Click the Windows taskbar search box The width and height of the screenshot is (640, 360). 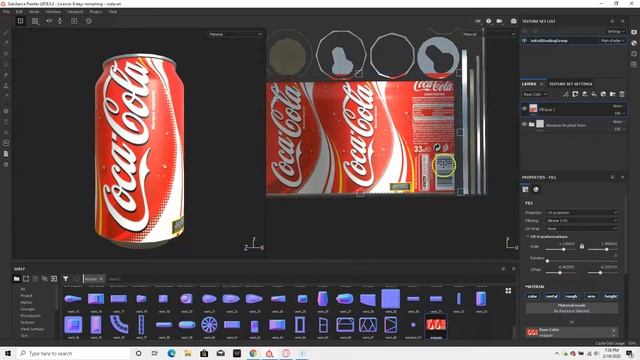coord(73,353)
